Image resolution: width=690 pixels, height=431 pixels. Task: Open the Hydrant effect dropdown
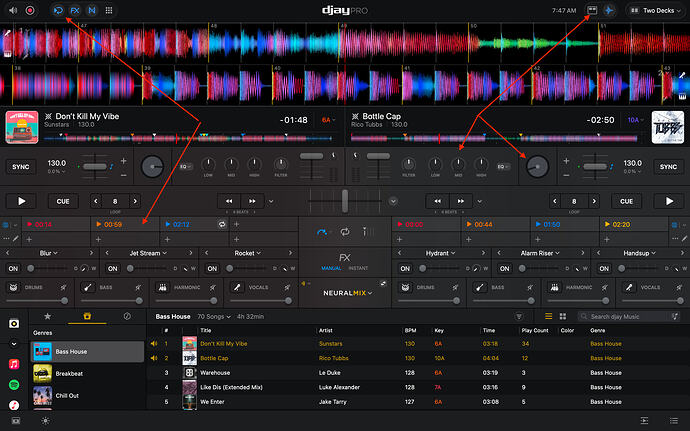[440, 253]
